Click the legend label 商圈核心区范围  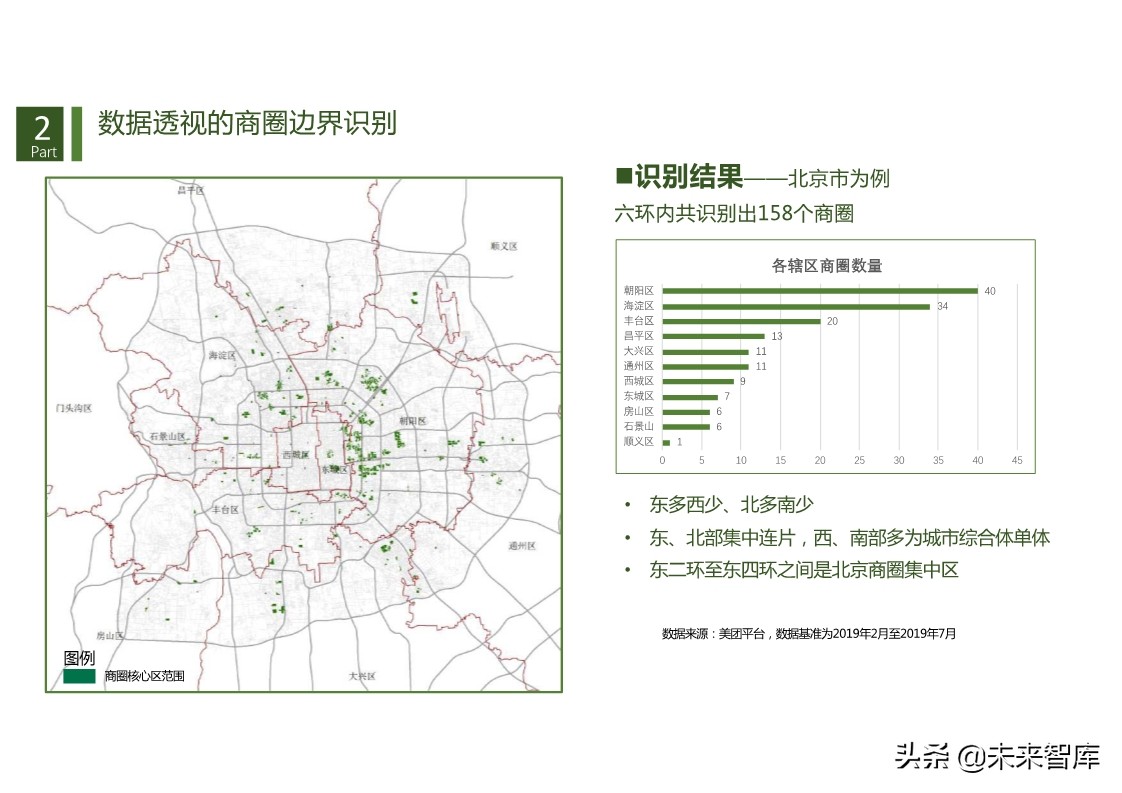click(146, 677)
